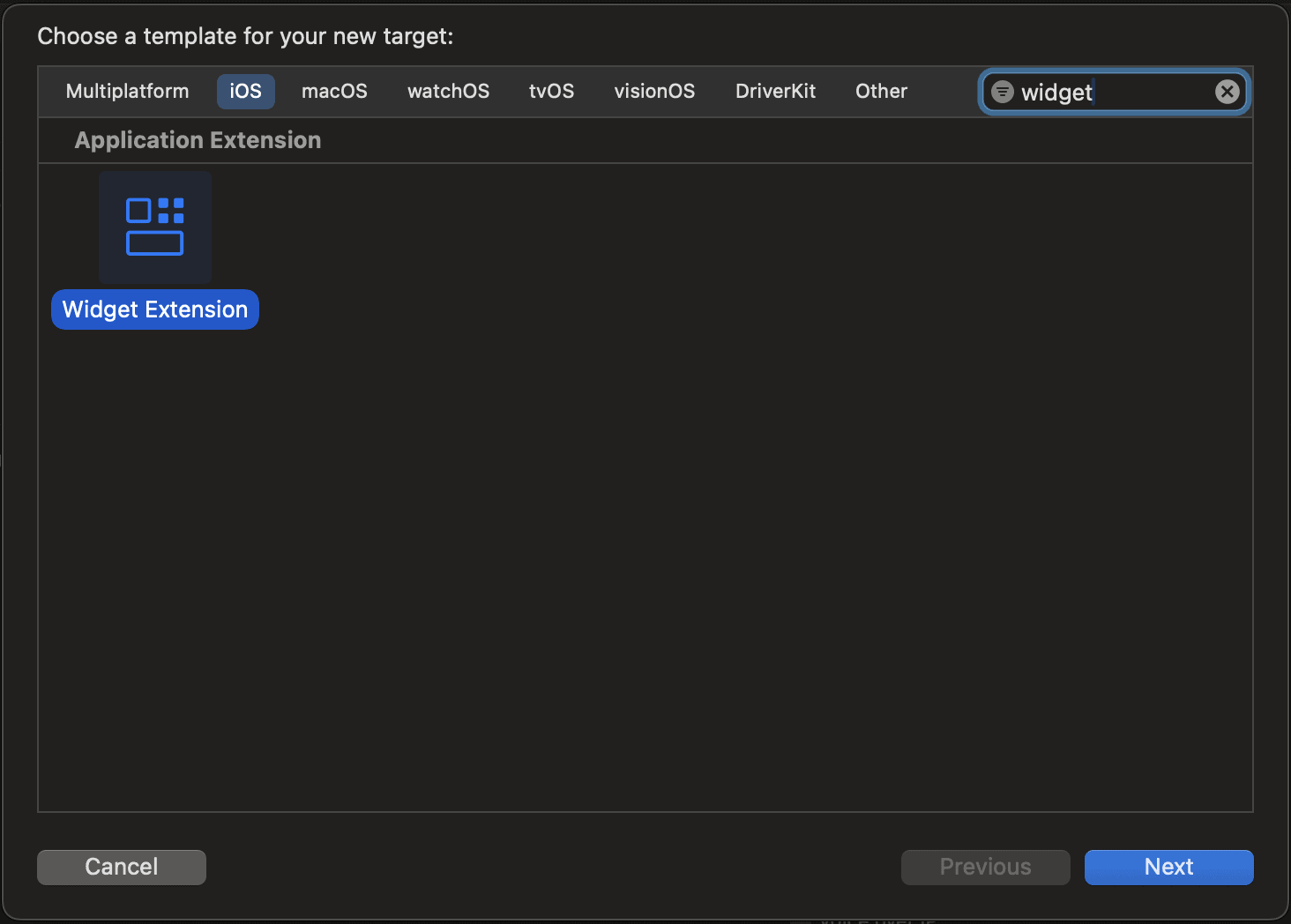Viewport: 1291px width, 924px height.
Task: Click the filter icon in the search field
Action: point(1002,91)
